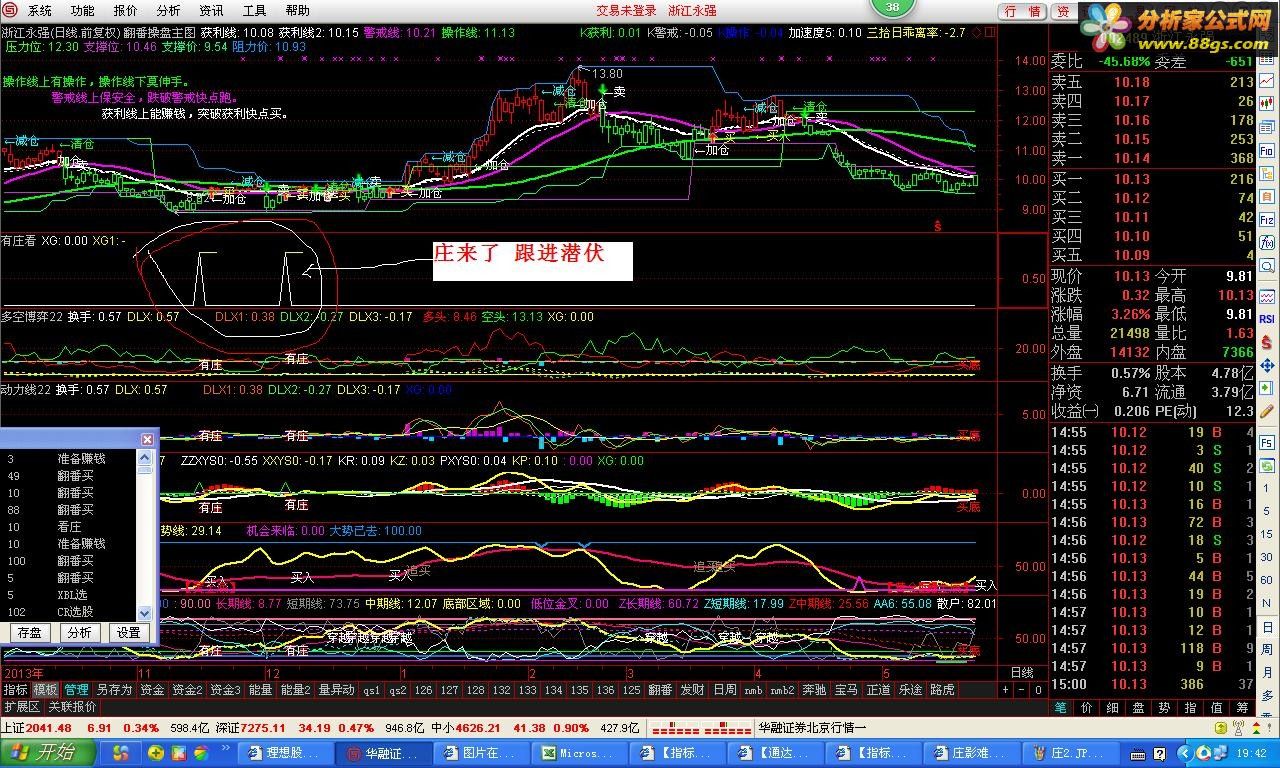Click the blue move arrows icon in right toolbar
Image resolution: width=1280 pixels, height=768 pixels.
click(x=1267, y=367)
